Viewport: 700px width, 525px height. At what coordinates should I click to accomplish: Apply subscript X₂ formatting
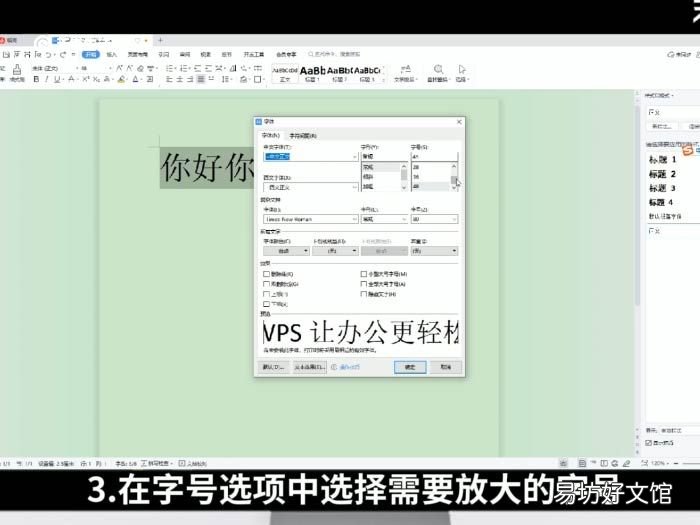(x=96, y=79)
